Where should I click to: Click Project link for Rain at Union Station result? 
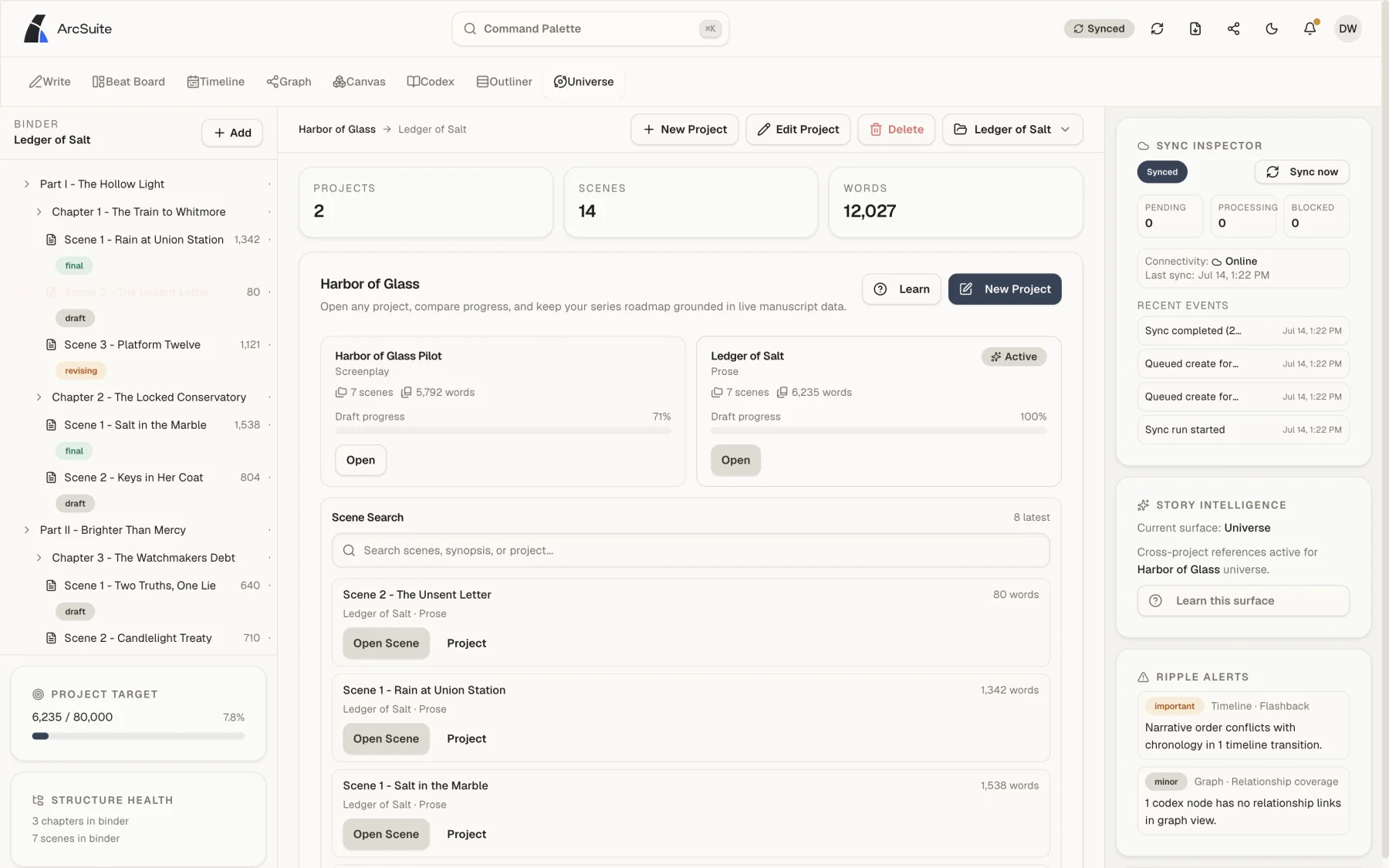pyautogui.click(x=466, y=739)
